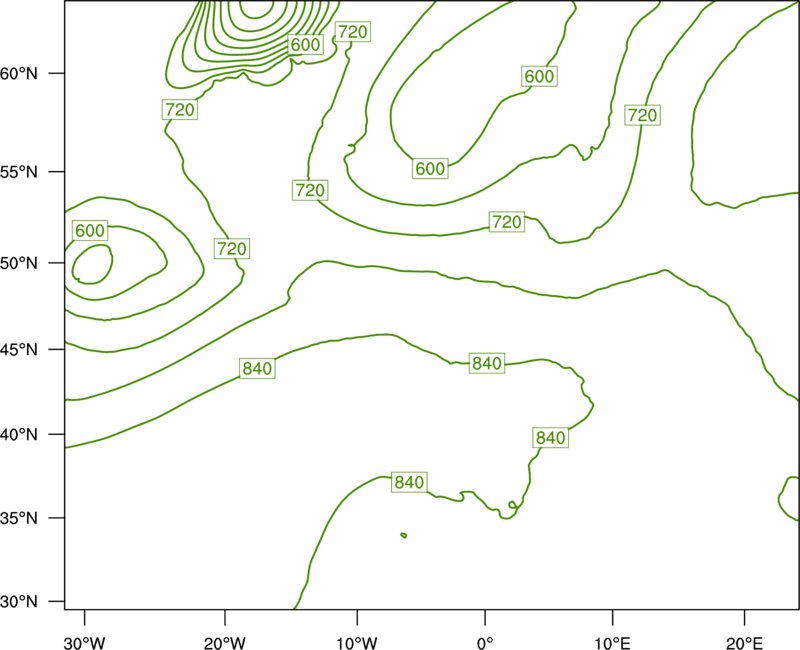Select the 45°N latitude axis label
Screen dimensions: 800x650
pyautogui.click(x=19, y=349)
